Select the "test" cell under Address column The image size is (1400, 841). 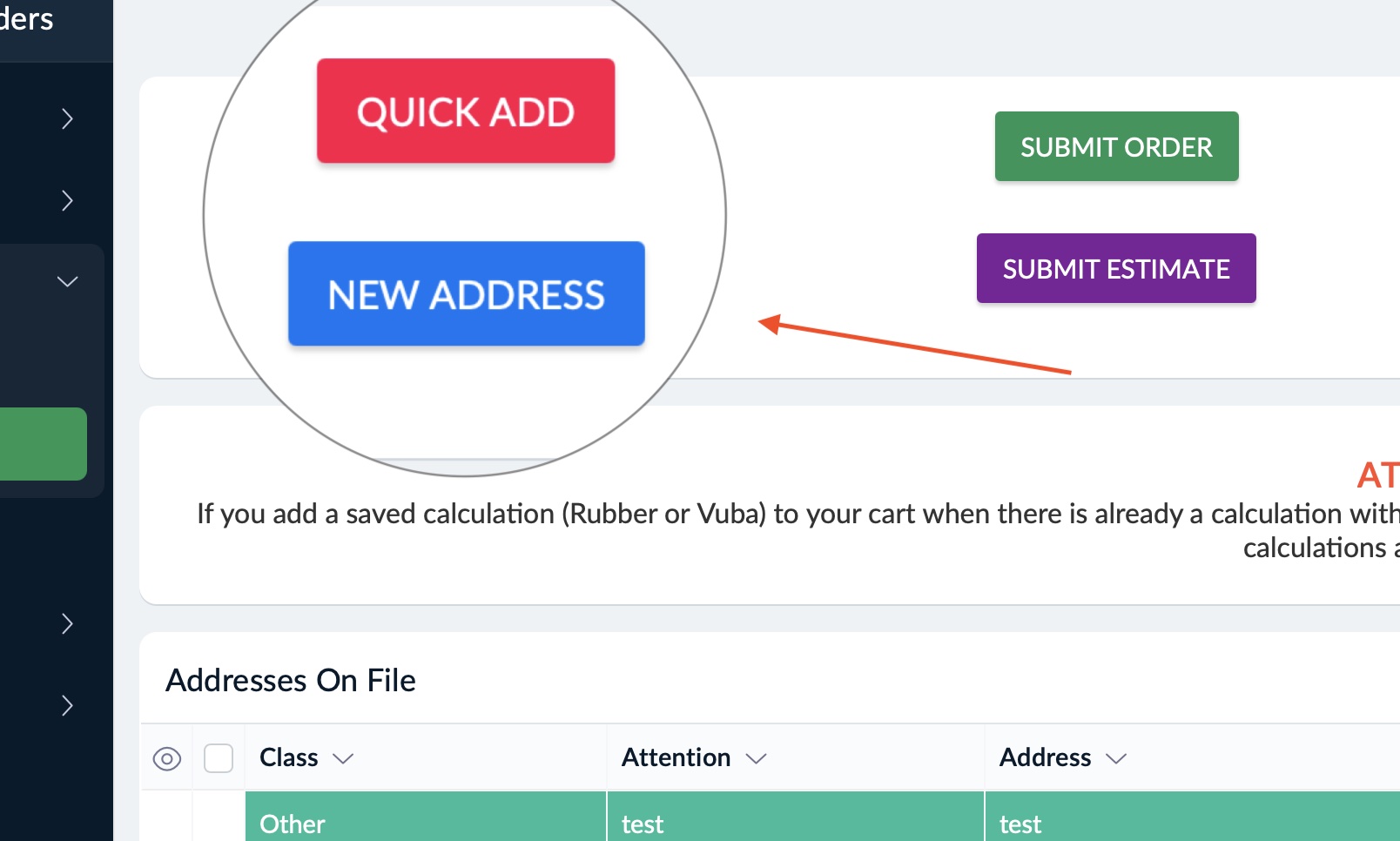(1020, 824)
